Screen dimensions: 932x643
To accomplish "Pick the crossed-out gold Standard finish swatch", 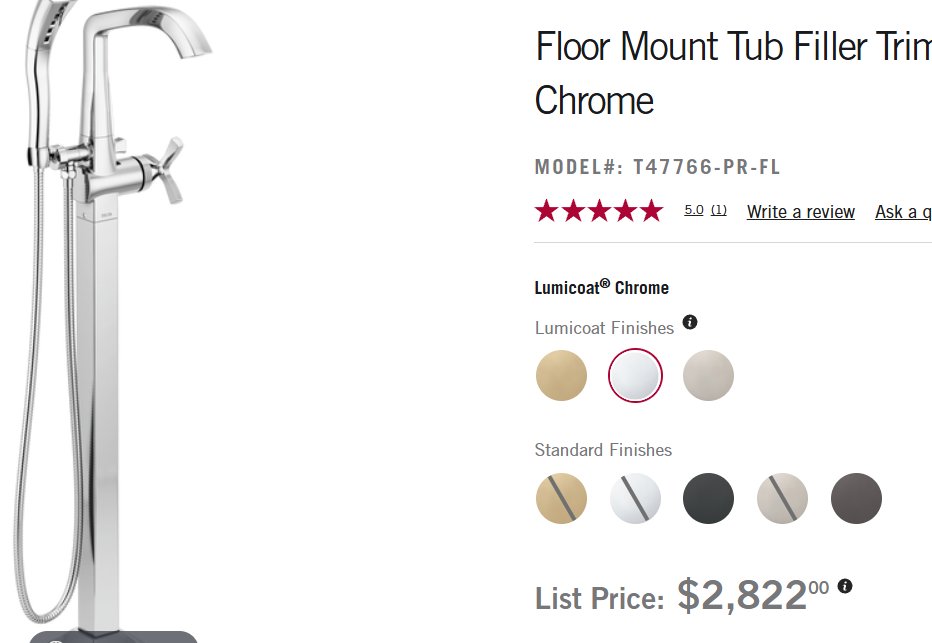I will point(561,498).
